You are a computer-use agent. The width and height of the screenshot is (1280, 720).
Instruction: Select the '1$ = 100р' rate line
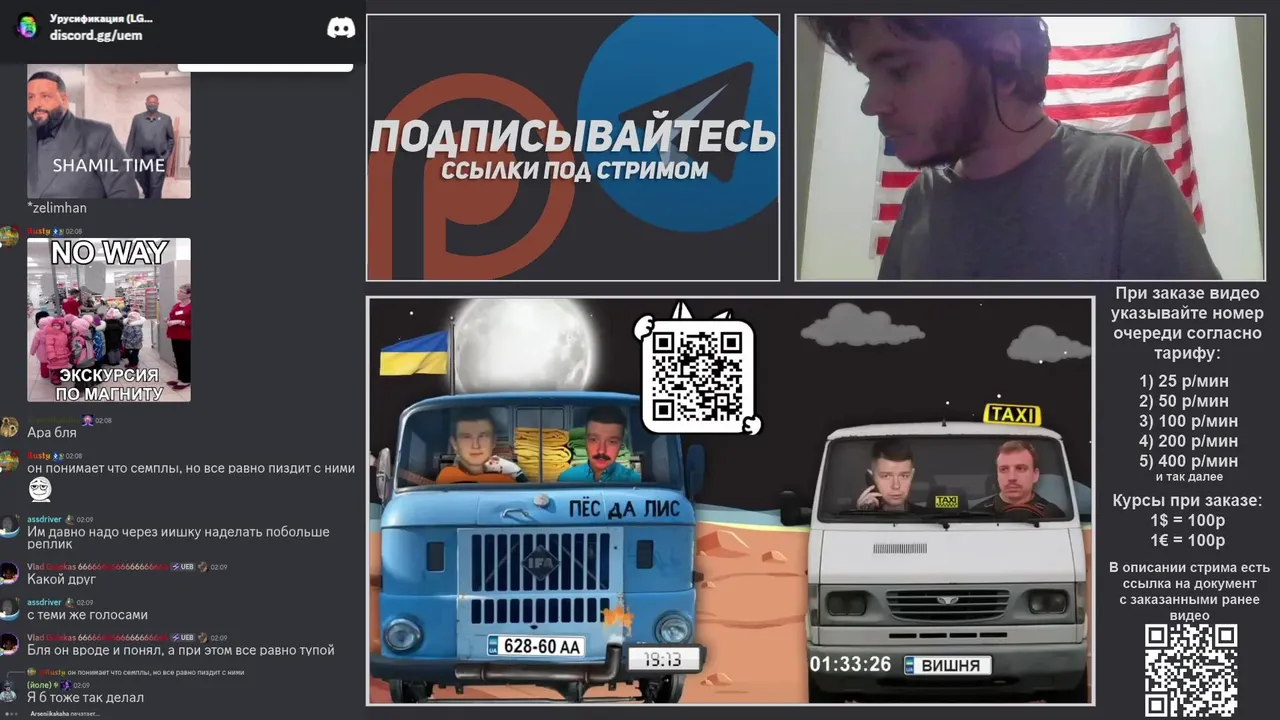[1187, 520]
